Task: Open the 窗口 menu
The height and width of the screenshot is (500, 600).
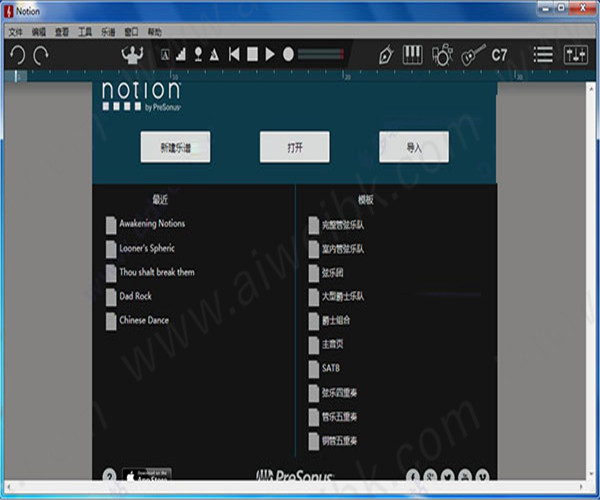Action: (x=132, y=32)
